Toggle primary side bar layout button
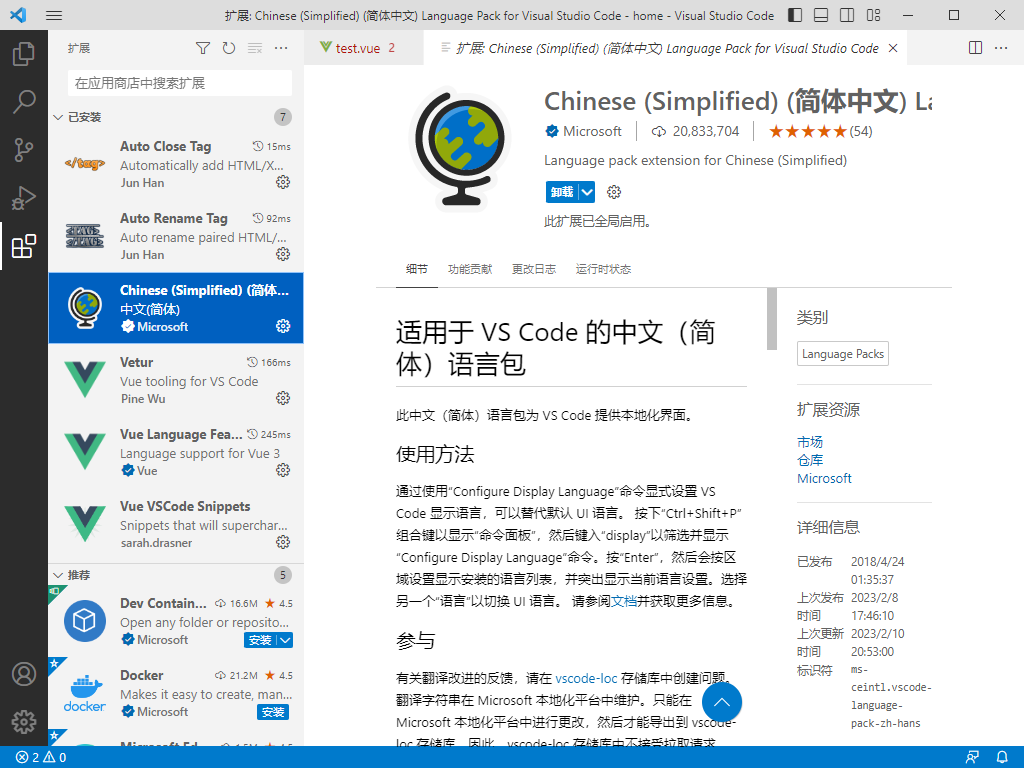The height and width of the screenshot is (768, 1024). (795, 15)
